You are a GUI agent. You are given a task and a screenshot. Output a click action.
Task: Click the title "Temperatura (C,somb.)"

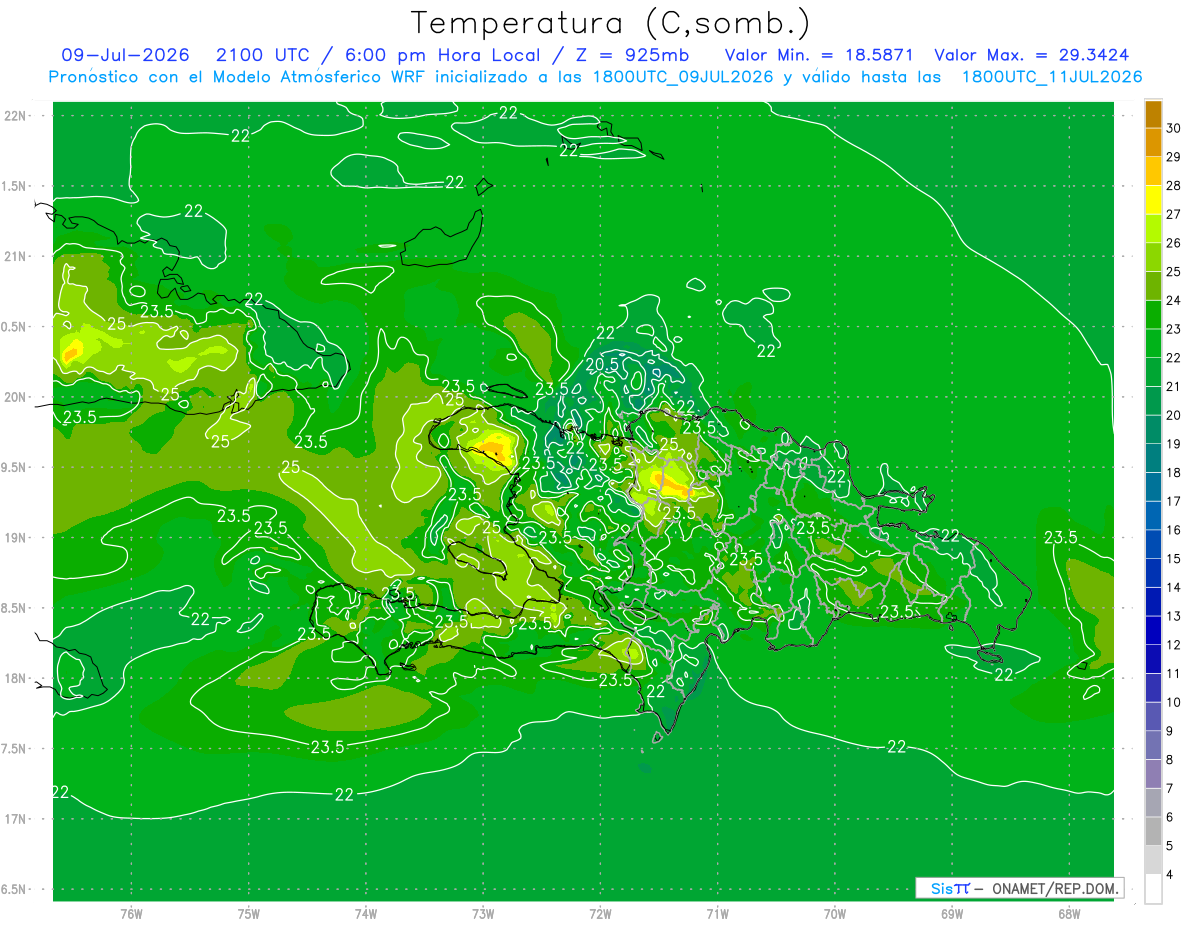611,23
